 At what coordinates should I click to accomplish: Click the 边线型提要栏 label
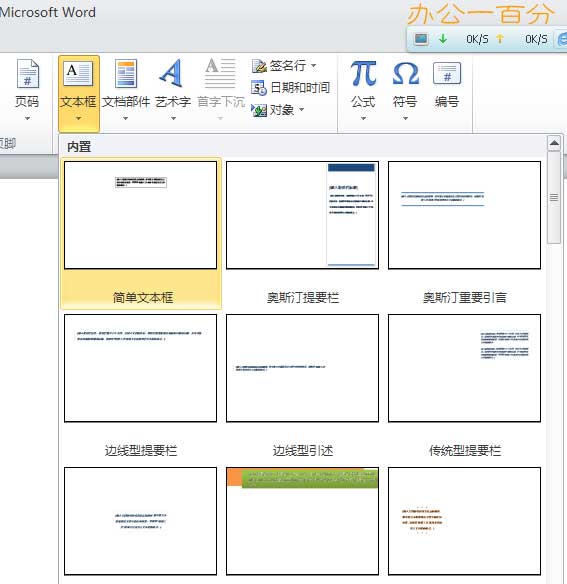[141, 451]
